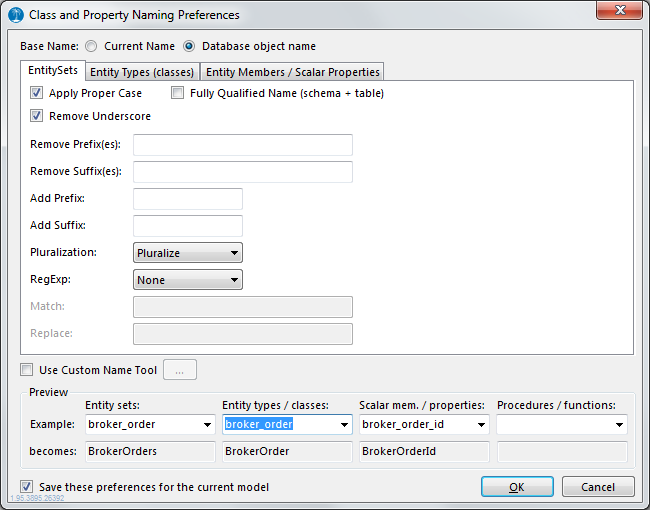Toggle the Apply Proper Case checkbox
Image resolution: width=650 pixels, height=510 pixels.
[37, 93]
